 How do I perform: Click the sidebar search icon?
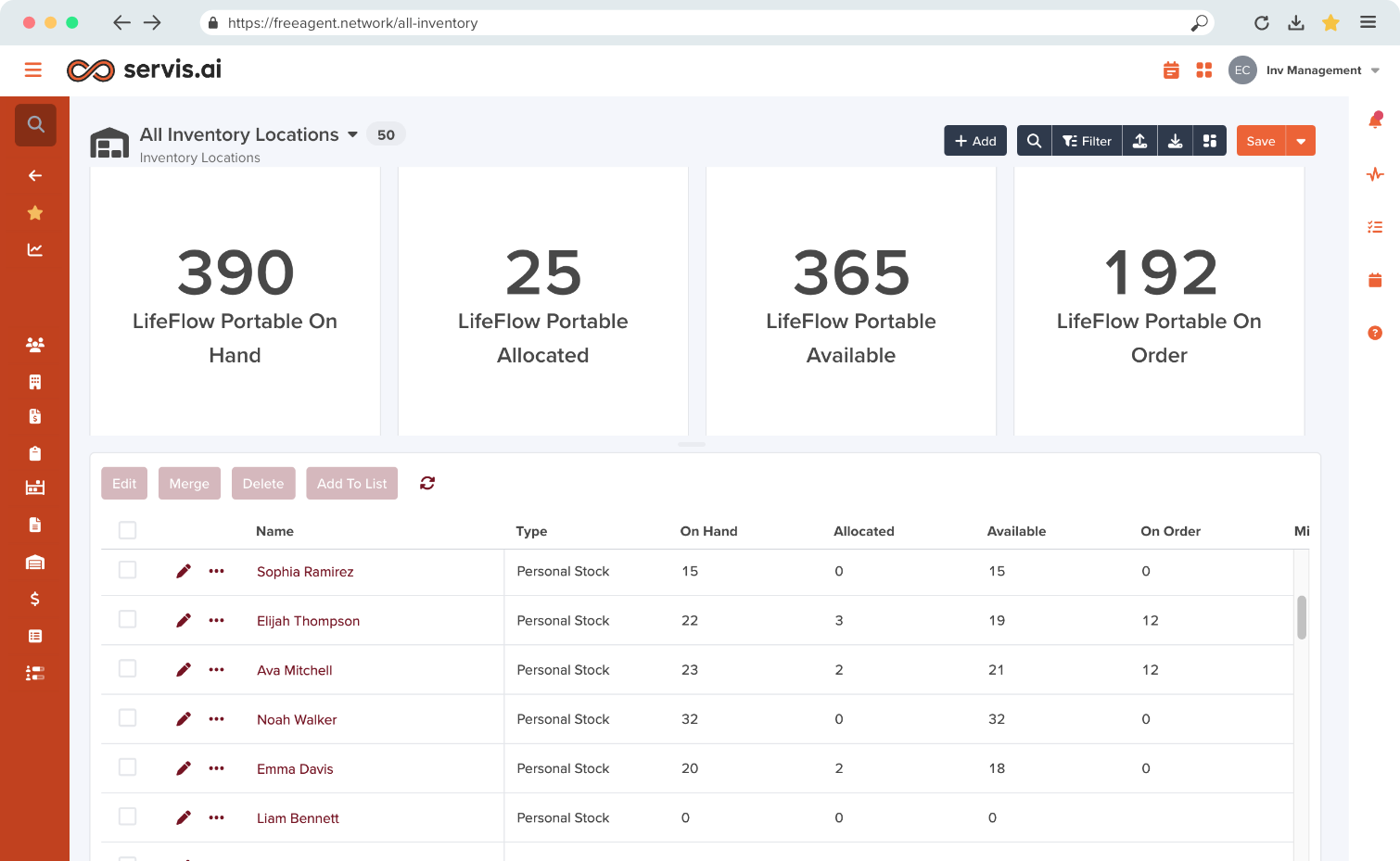coord(35,124)
